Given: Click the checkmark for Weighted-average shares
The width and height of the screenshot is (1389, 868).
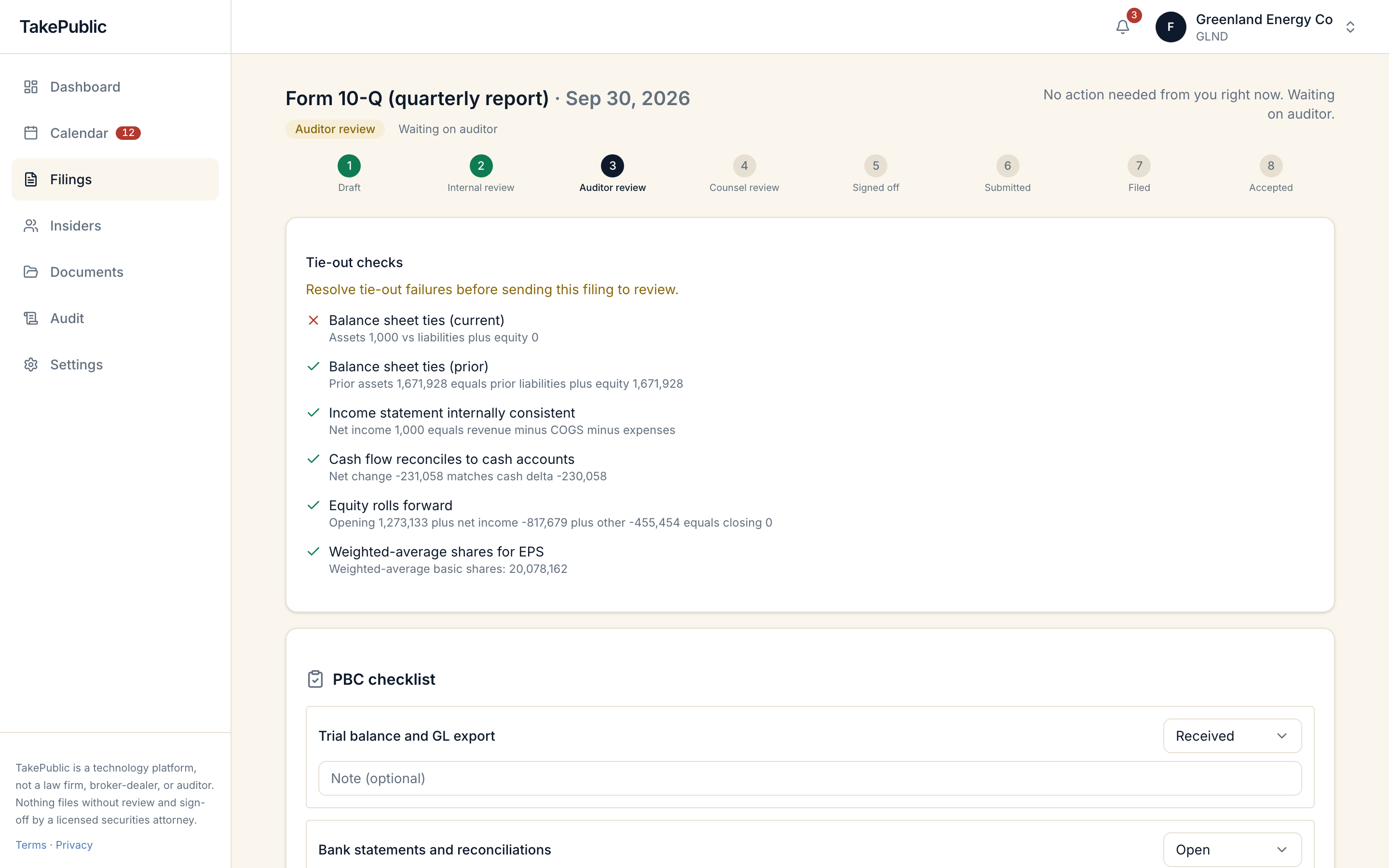Looking at the screenshot, I should 313,552.
